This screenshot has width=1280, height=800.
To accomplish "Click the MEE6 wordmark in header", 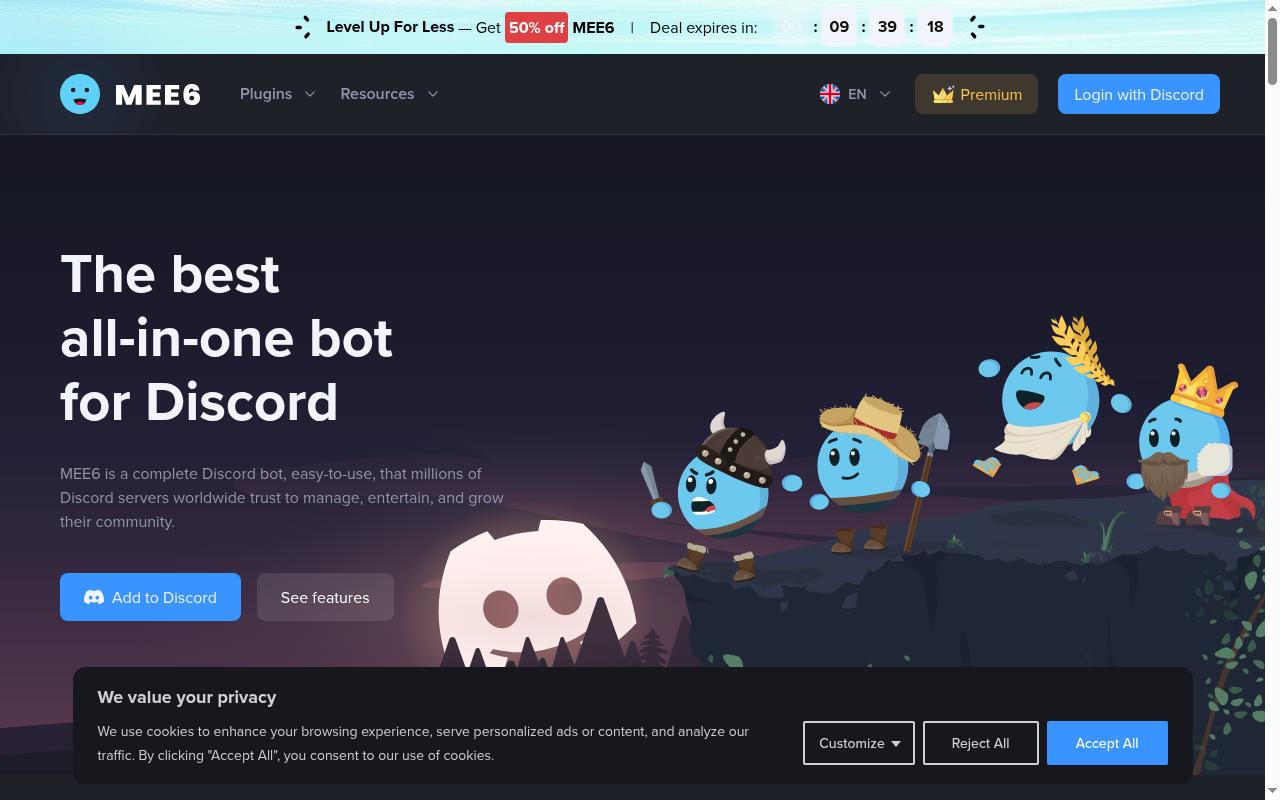I will click(x=158, y=94).
